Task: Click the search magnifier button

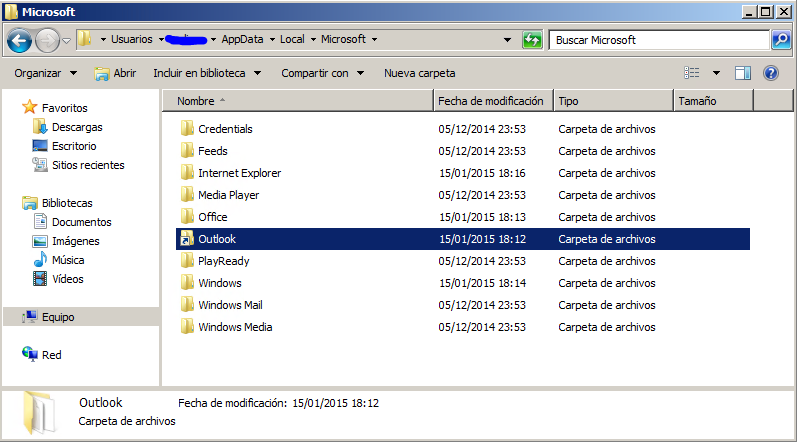Action: click(x=781, y=40)
